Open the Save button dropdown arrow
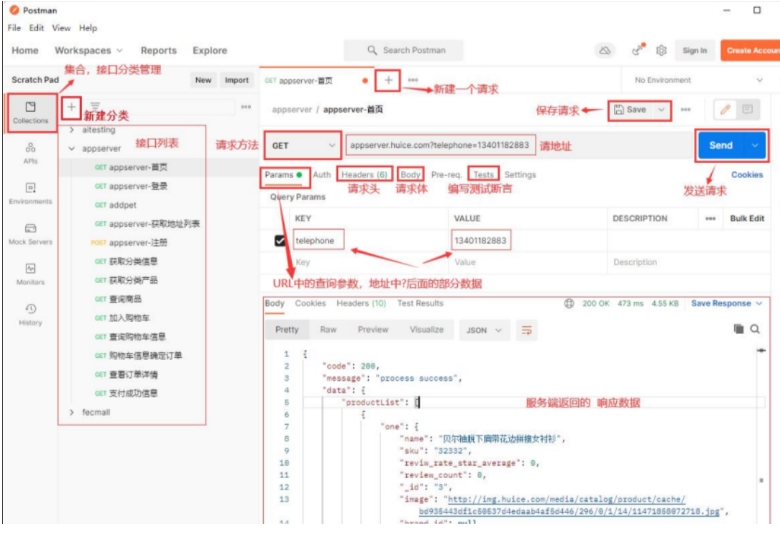Image resolution: width=780 pixels, height=533 pixels. coord(661,109)
